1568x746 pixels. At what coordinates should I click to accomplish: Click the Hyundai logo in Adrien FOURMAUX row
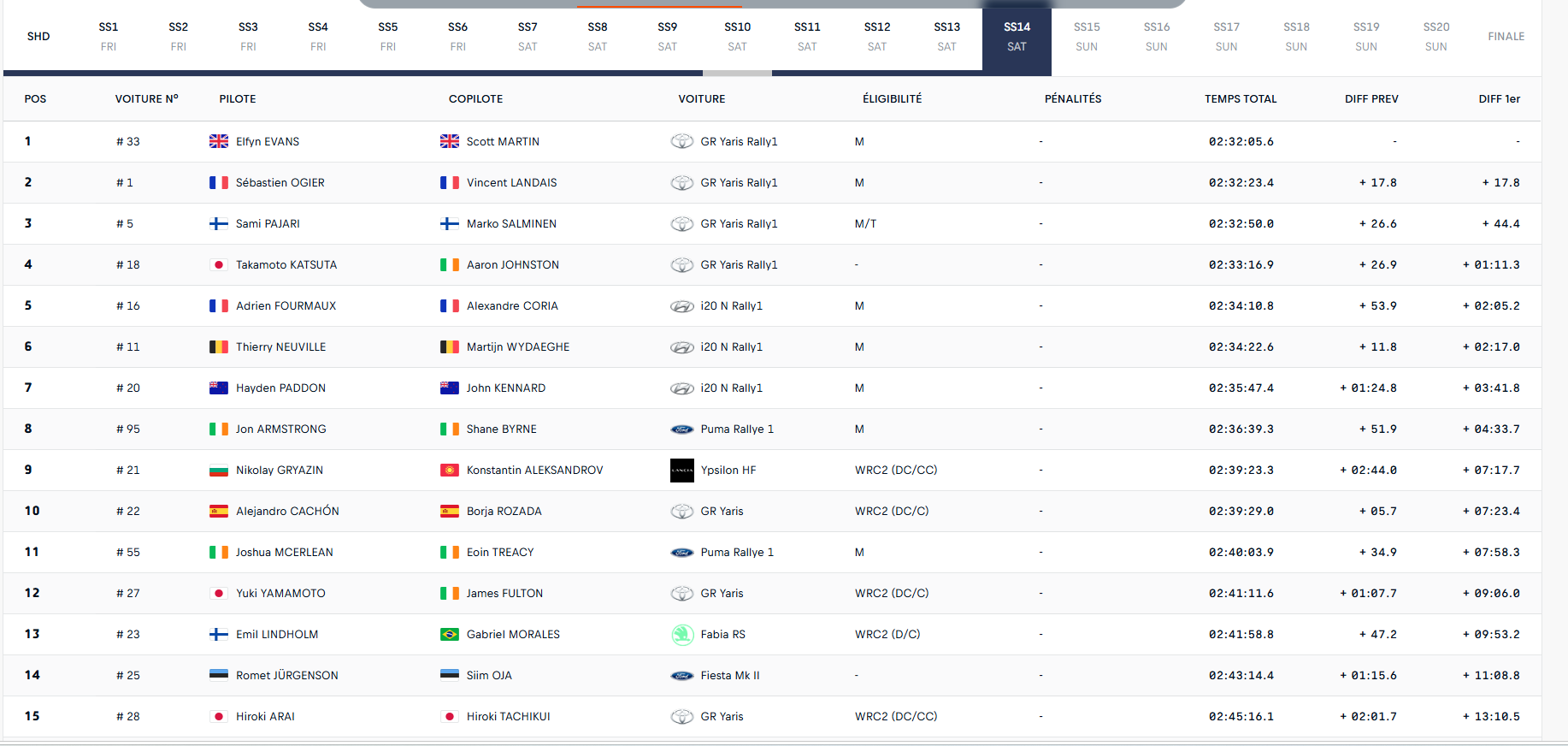(x=682, y=305)
